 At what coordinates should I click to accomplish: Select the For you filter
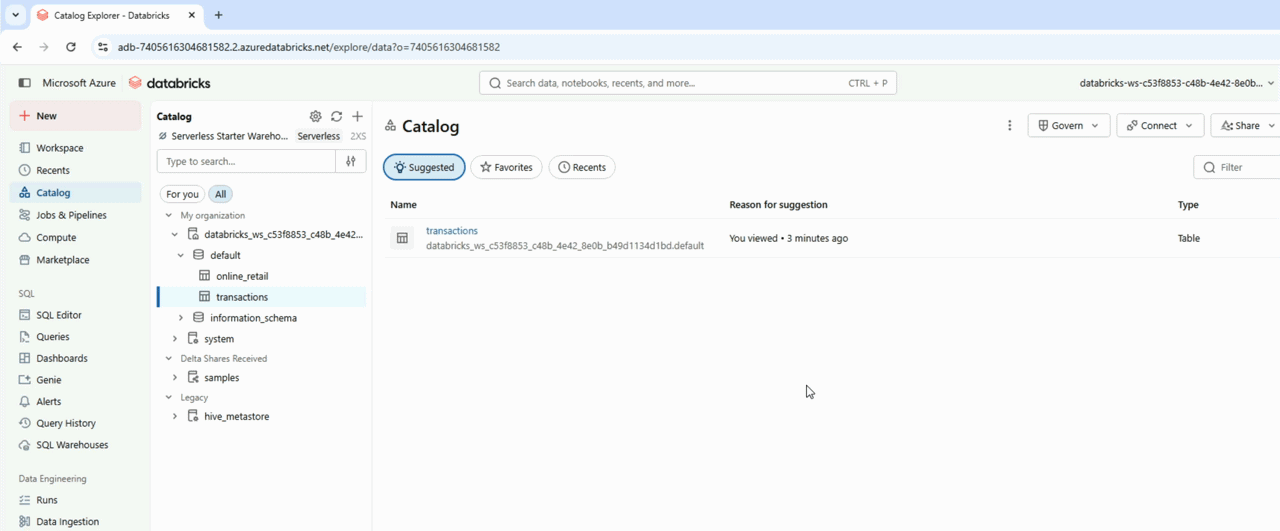point(182,194)
